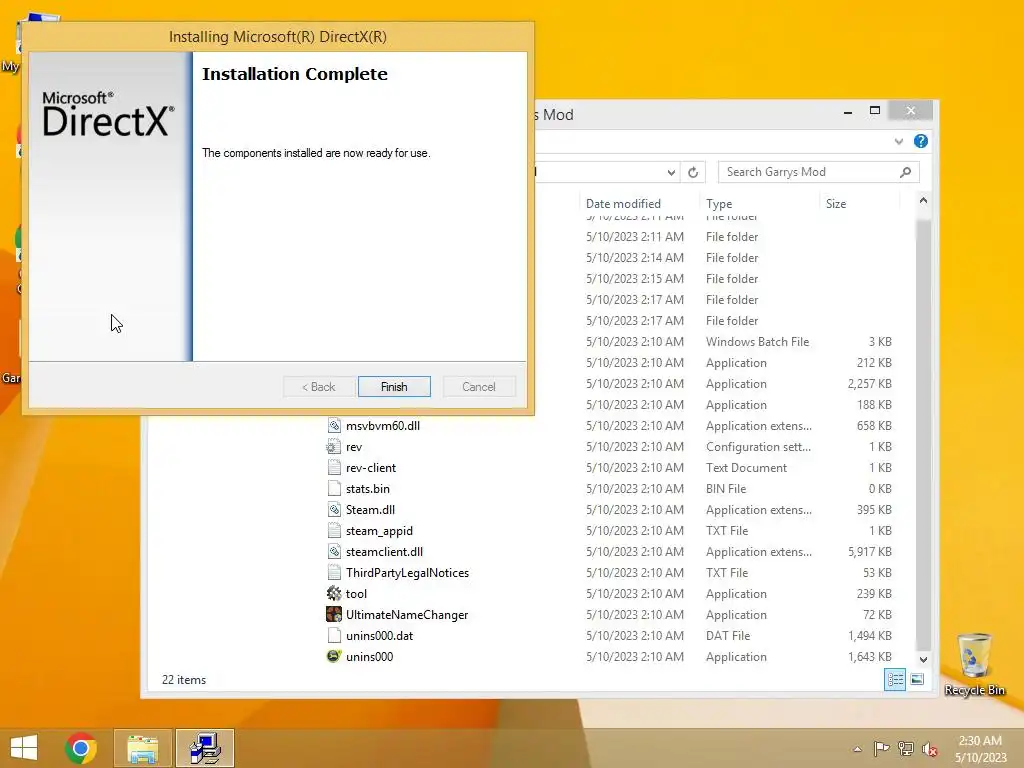
Task: Click the scrollbar down arrow in Explorer
Action: click(x=923, y=660)
